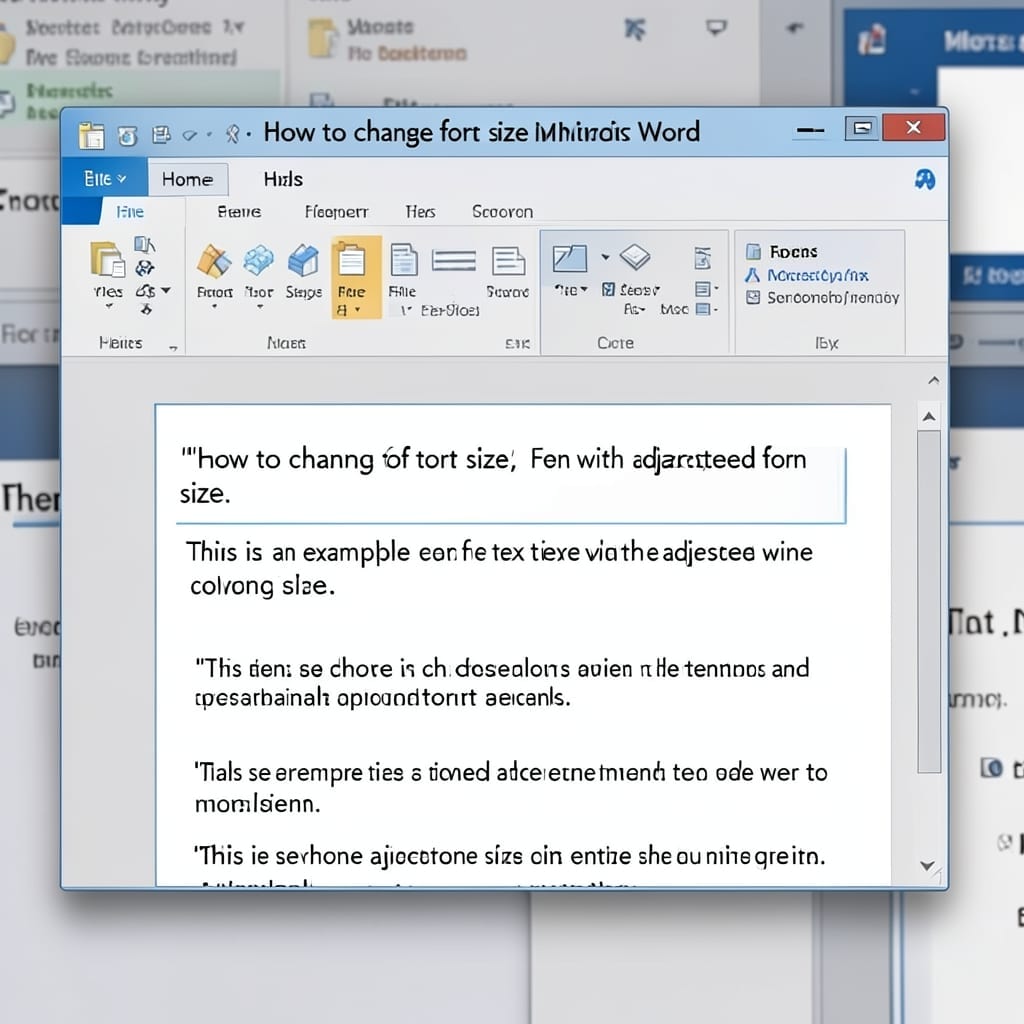This screenshot has width=1024, height=1024.
Task: Click the line starting "This ie sevhone"
Action: pyautogui.click(x=509, y=856)
